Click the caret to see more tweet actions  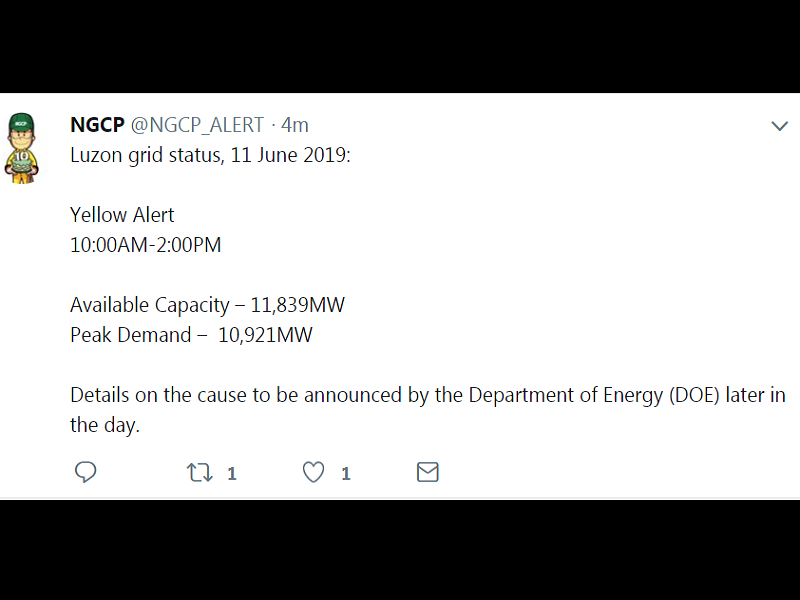coord(780,126)
